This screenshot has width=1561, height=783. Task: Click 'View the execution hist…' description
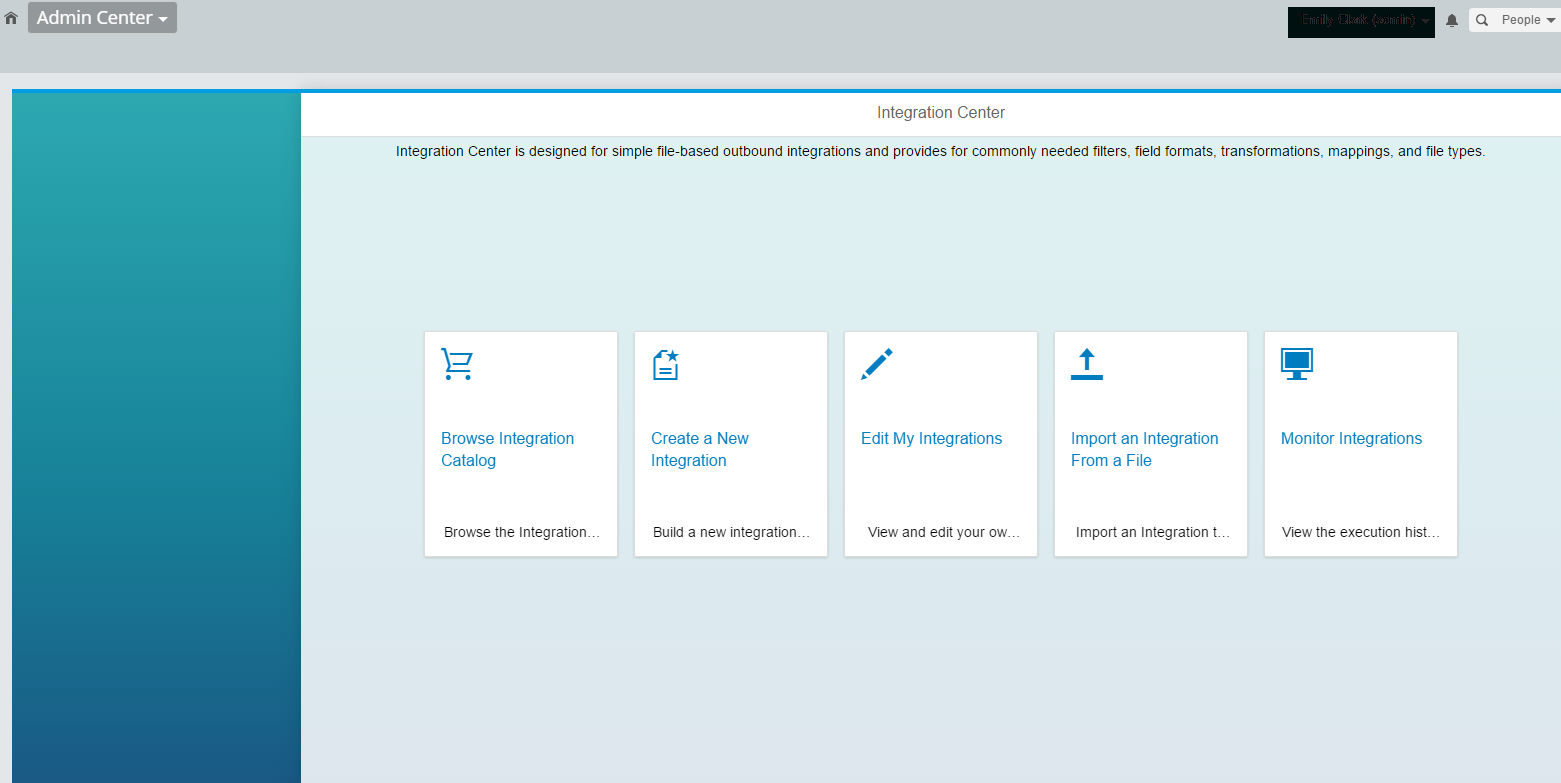1361,532
